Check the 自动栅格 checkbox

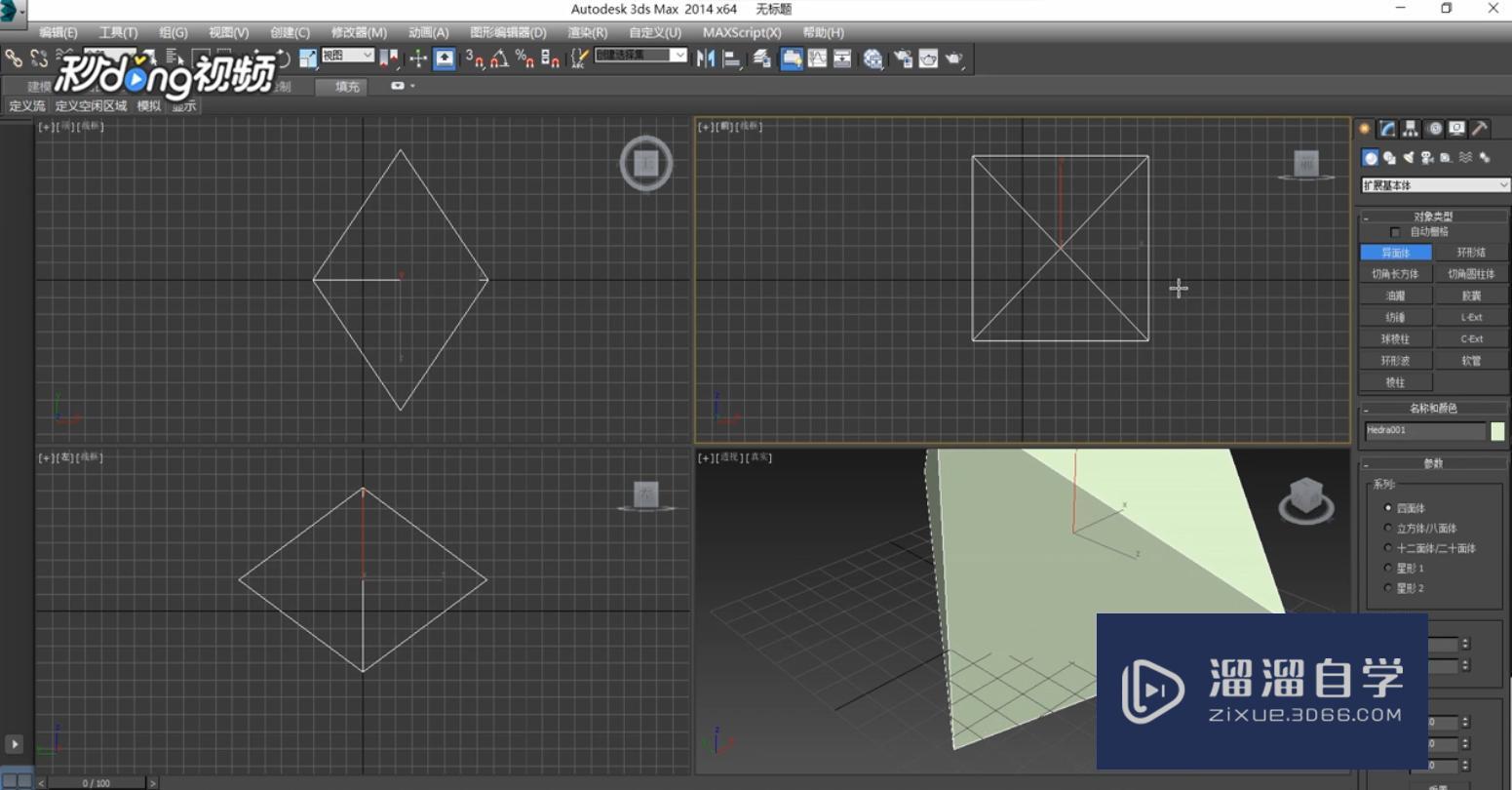1395,232
